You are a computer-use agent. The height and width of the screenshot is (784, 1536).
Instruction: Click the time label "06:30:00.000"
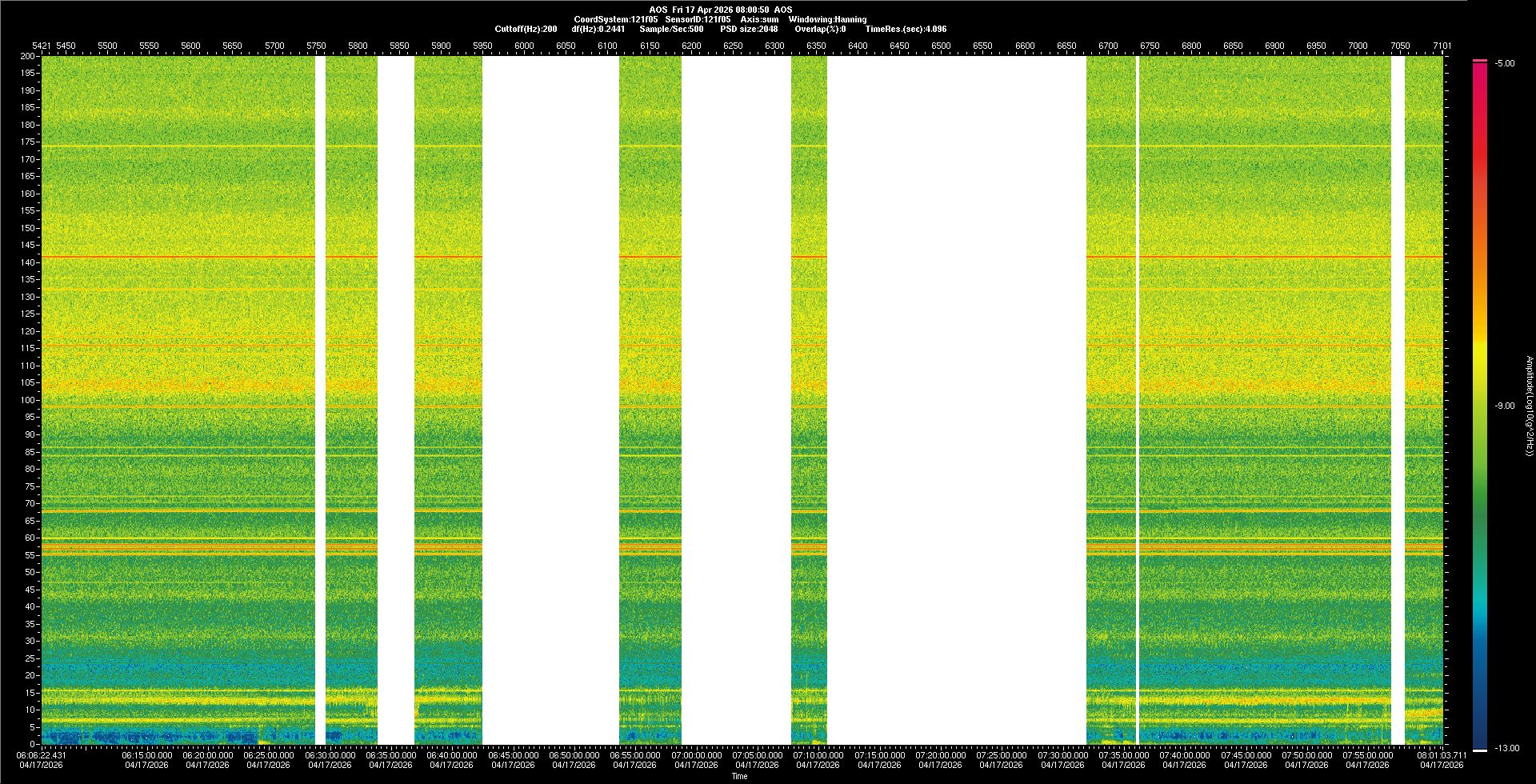pos(330,754)
